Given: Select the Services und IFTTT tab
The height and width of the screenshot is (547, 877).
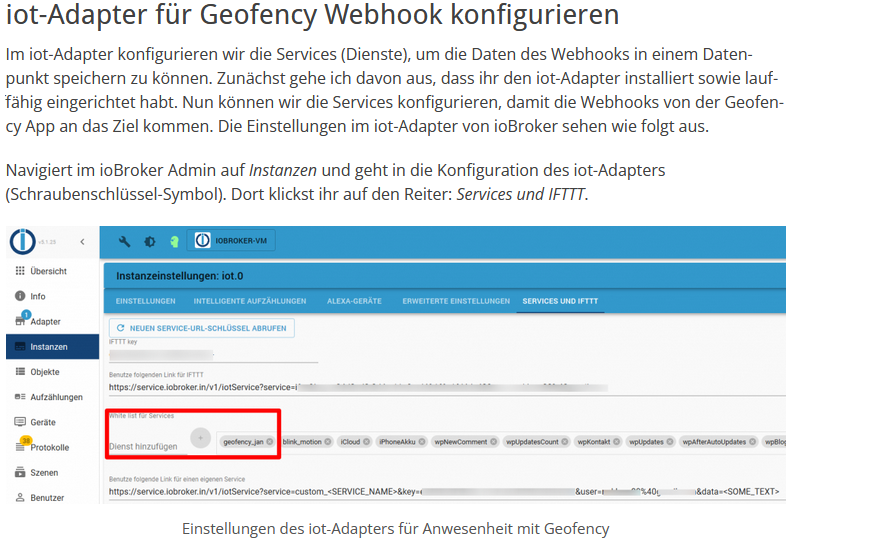Looking at the screenshot, I should [x=560, y=301].
